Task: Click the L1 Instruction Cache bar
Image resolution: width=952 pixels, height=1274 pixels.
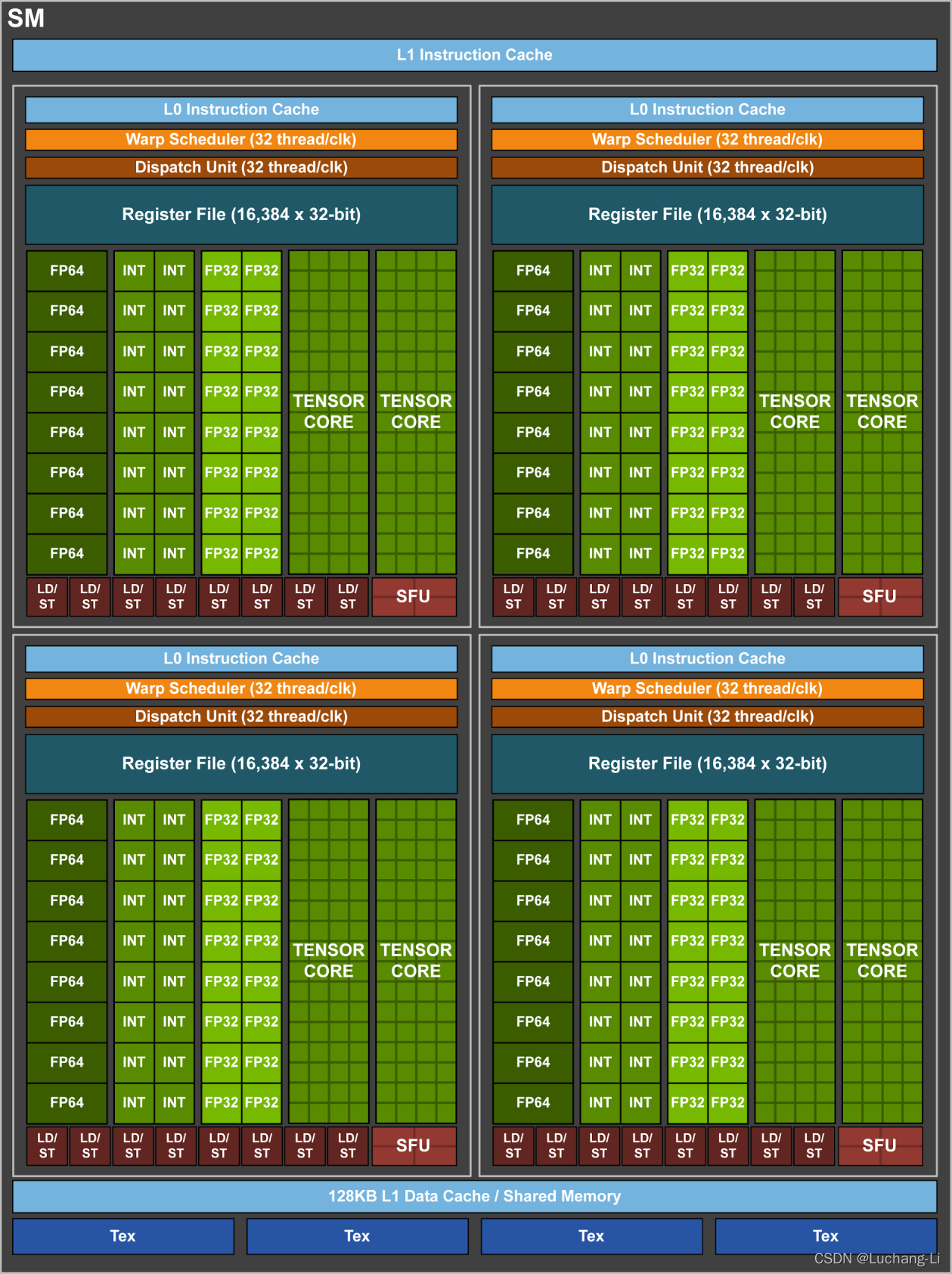Action: [x=474, y=55]
